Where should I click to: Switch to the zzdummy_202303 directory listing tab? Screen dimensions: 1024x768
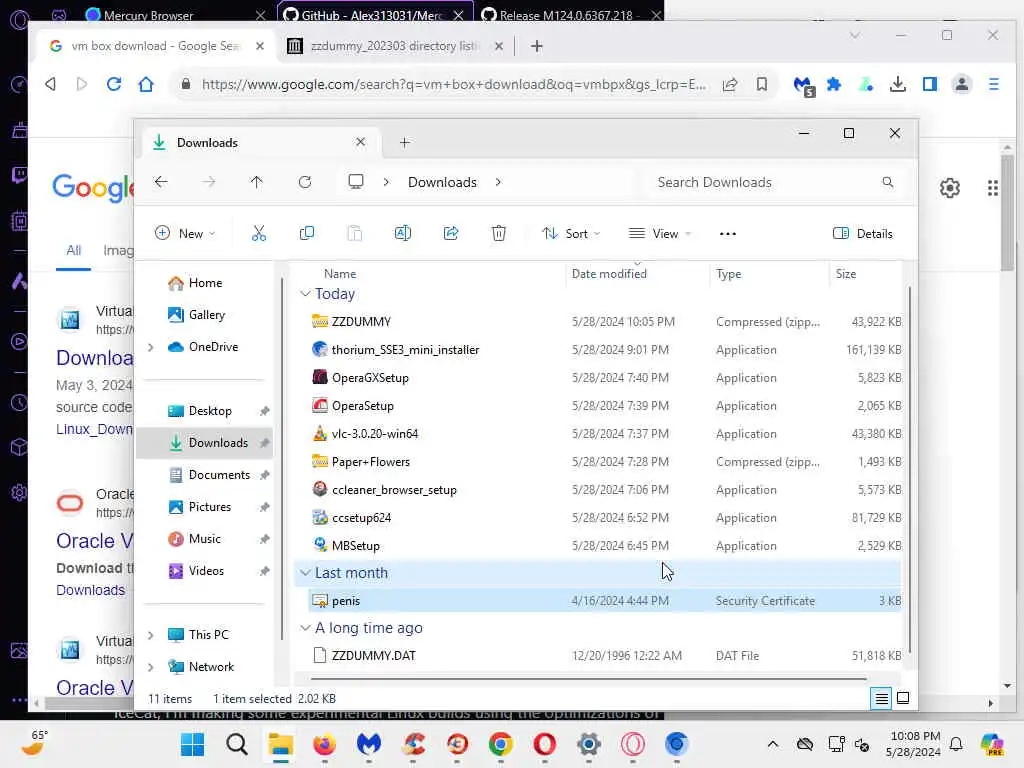(396, 46)
